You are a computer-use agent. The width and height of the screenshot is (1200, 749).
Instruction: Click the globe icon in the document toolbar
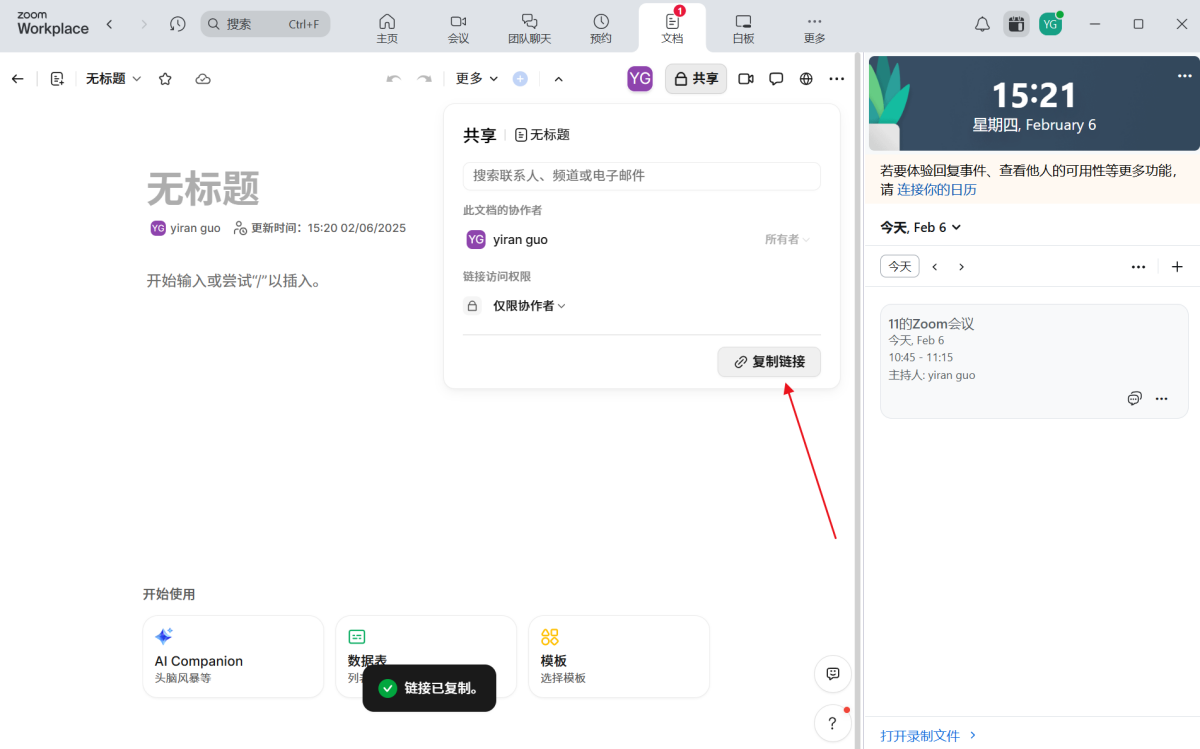806,78
